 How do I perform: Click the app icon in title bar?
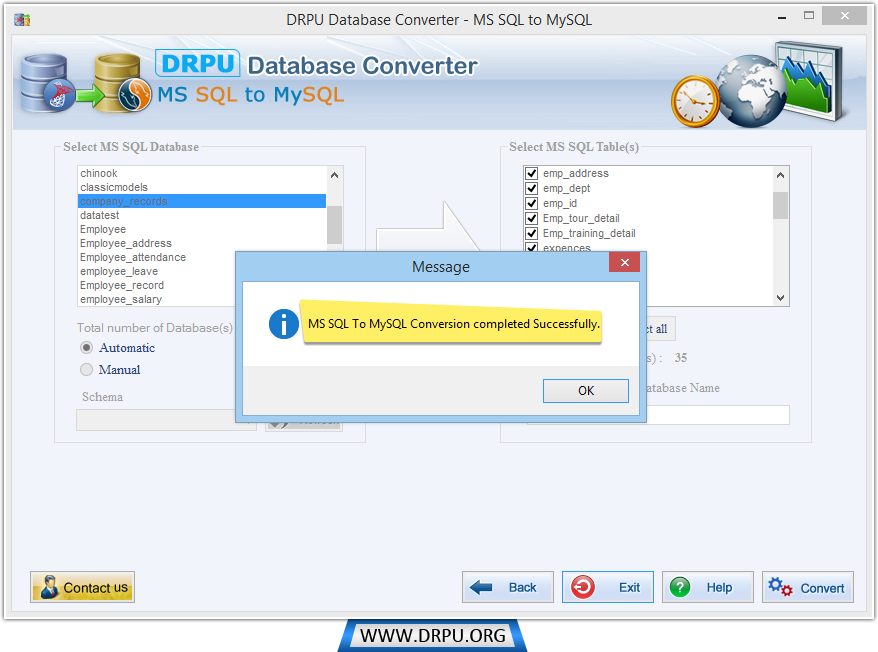[x=22, y=20]
